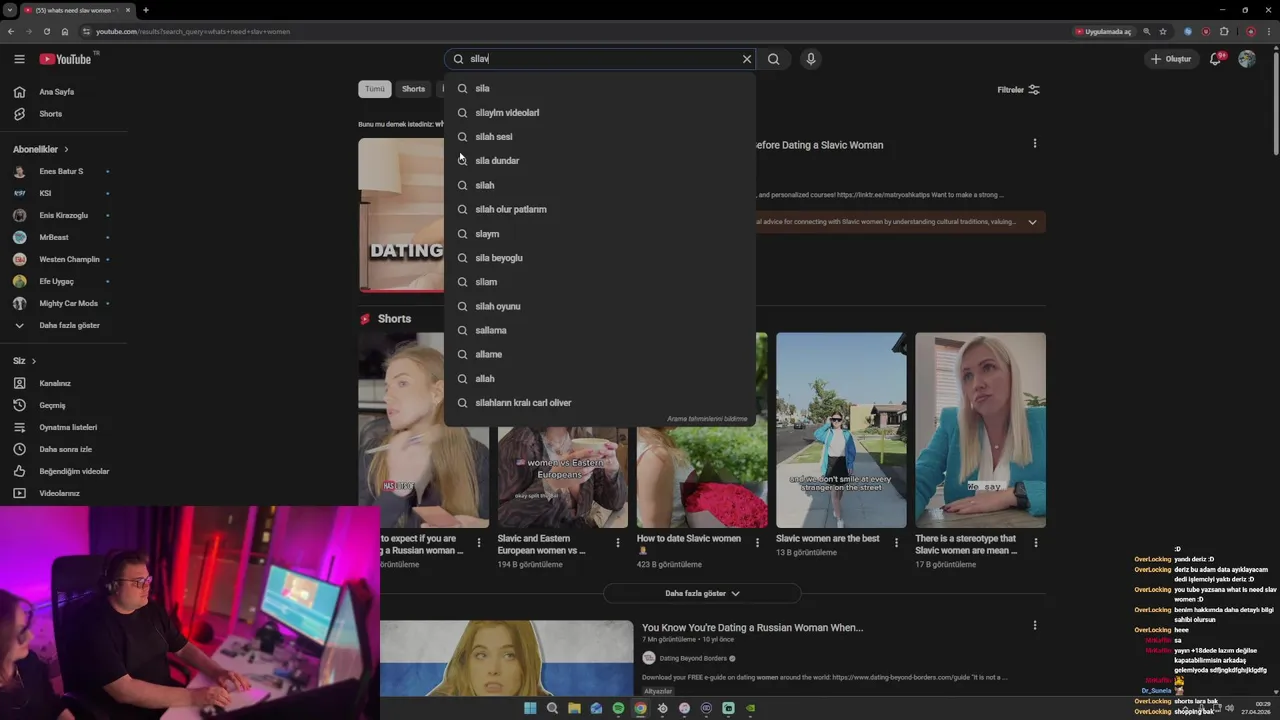The width and height of the screenshot is (1280, 720).
Task: Choose suggestion 'silah olur patlarım'
Action: [600, 209]
